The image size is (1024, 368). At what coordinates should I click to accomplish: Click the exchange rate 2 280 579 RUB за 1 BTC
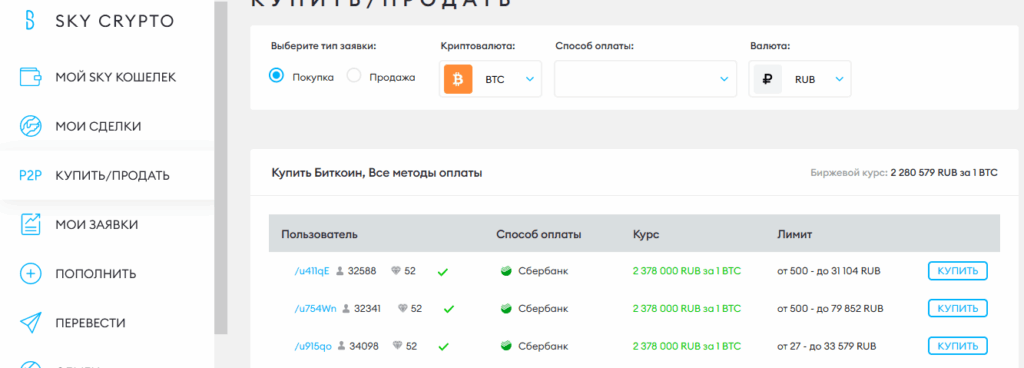click(x=943, y=173)
